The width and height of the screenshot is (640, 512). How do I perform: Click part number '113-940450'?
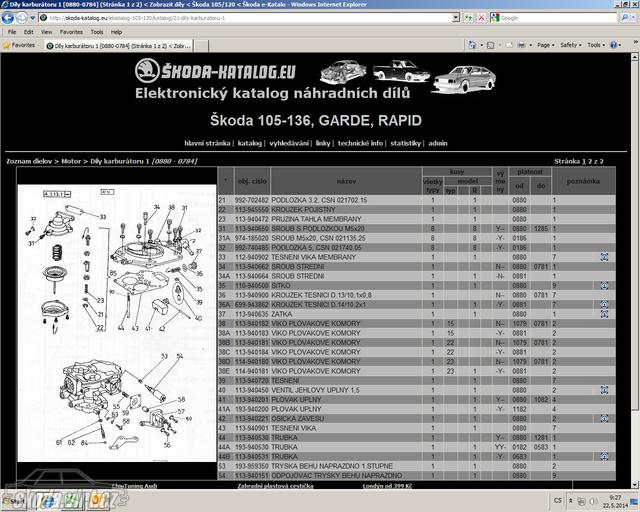tap(252, 390)
